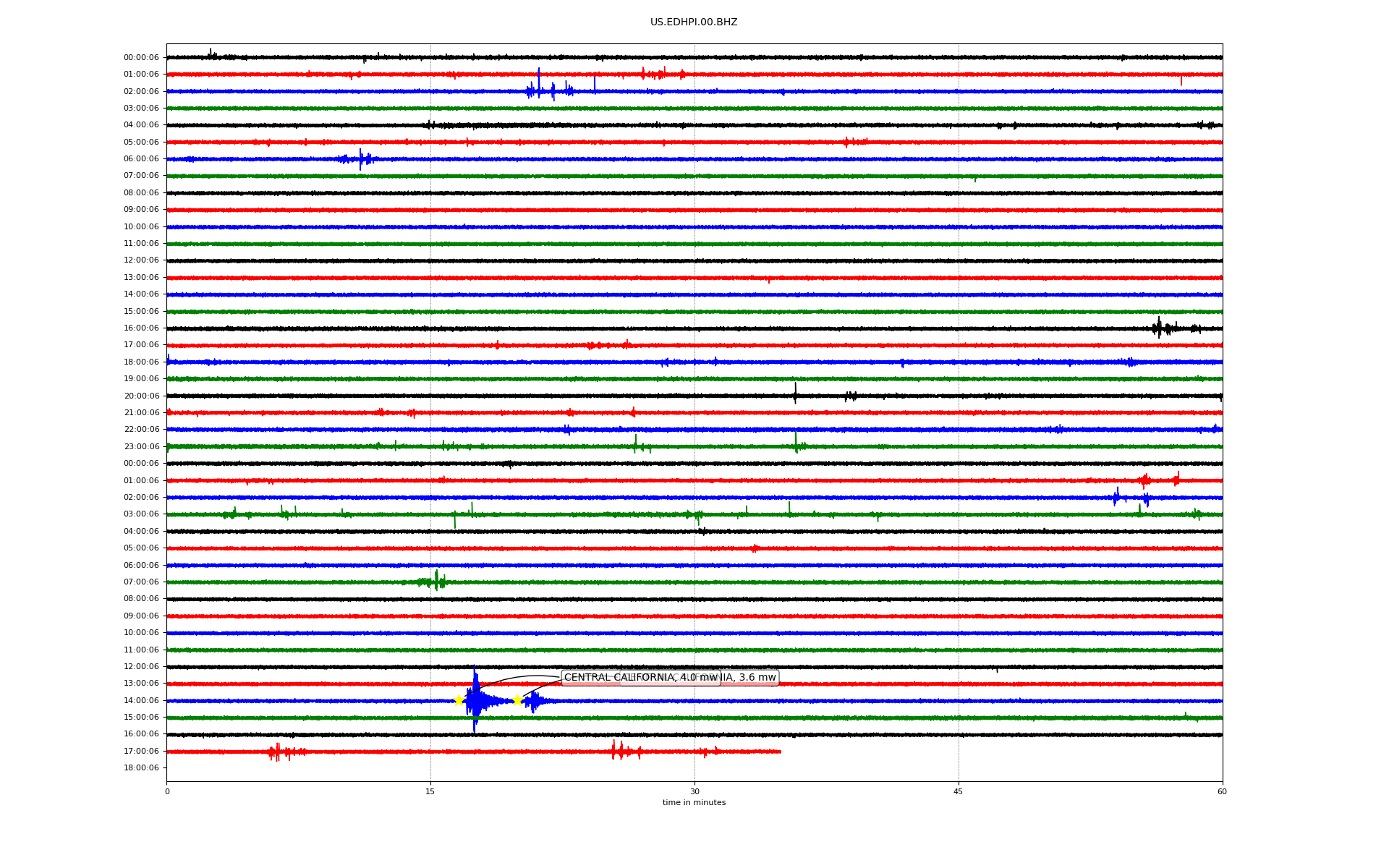Image resolution: width=1389 pixels, height=868 pixels.
Task: Click the 'time in minutes' axis label
Action: tap(693, 803)
